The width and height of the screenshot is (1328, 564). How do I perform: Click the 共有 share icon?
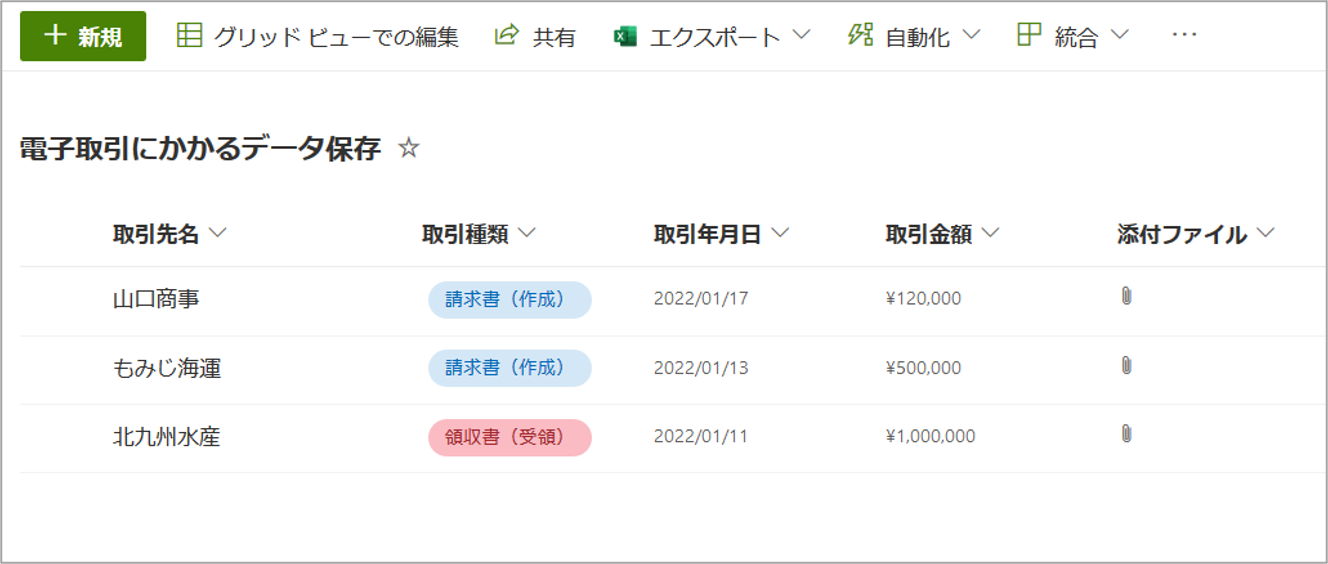coord(507,36)
